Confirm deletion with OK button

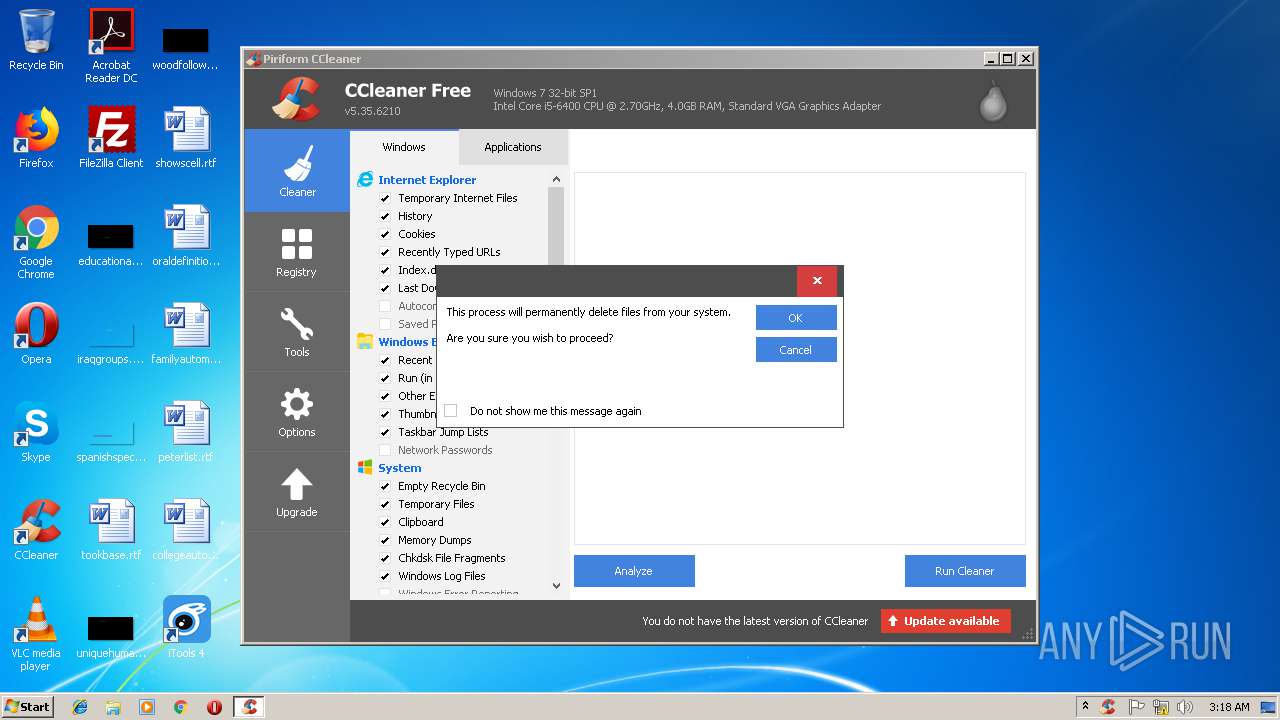click(796, 318)
